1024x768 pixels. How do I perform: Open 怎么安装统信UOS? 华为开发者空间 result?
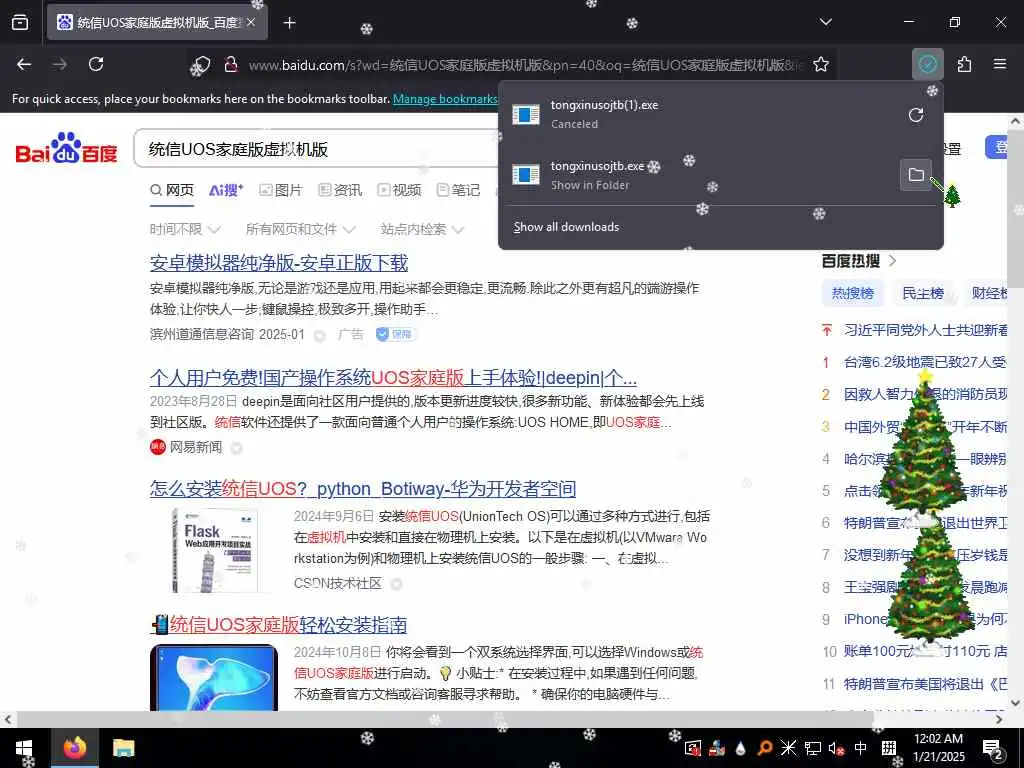363,488
